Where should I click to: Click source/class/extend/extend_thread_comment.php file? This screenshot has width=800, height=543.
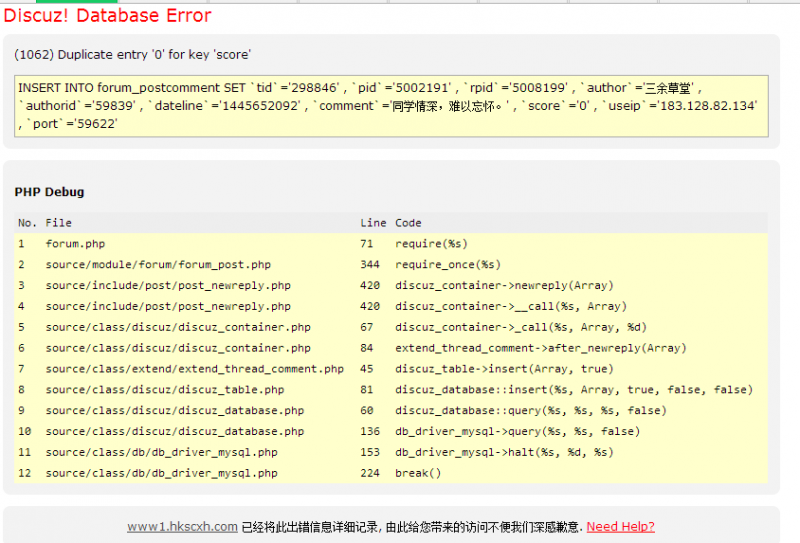(x=194, y=369)
